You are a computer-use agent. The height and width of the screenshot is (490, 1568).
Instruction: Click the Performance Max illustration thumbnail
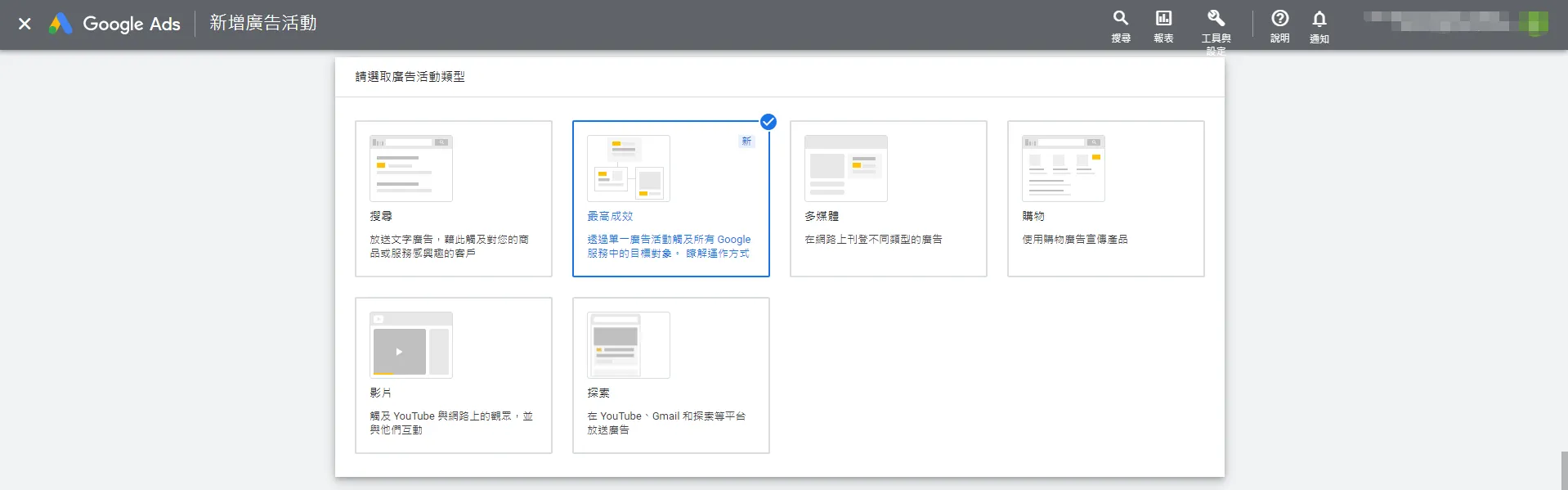(x=628, y=169)
